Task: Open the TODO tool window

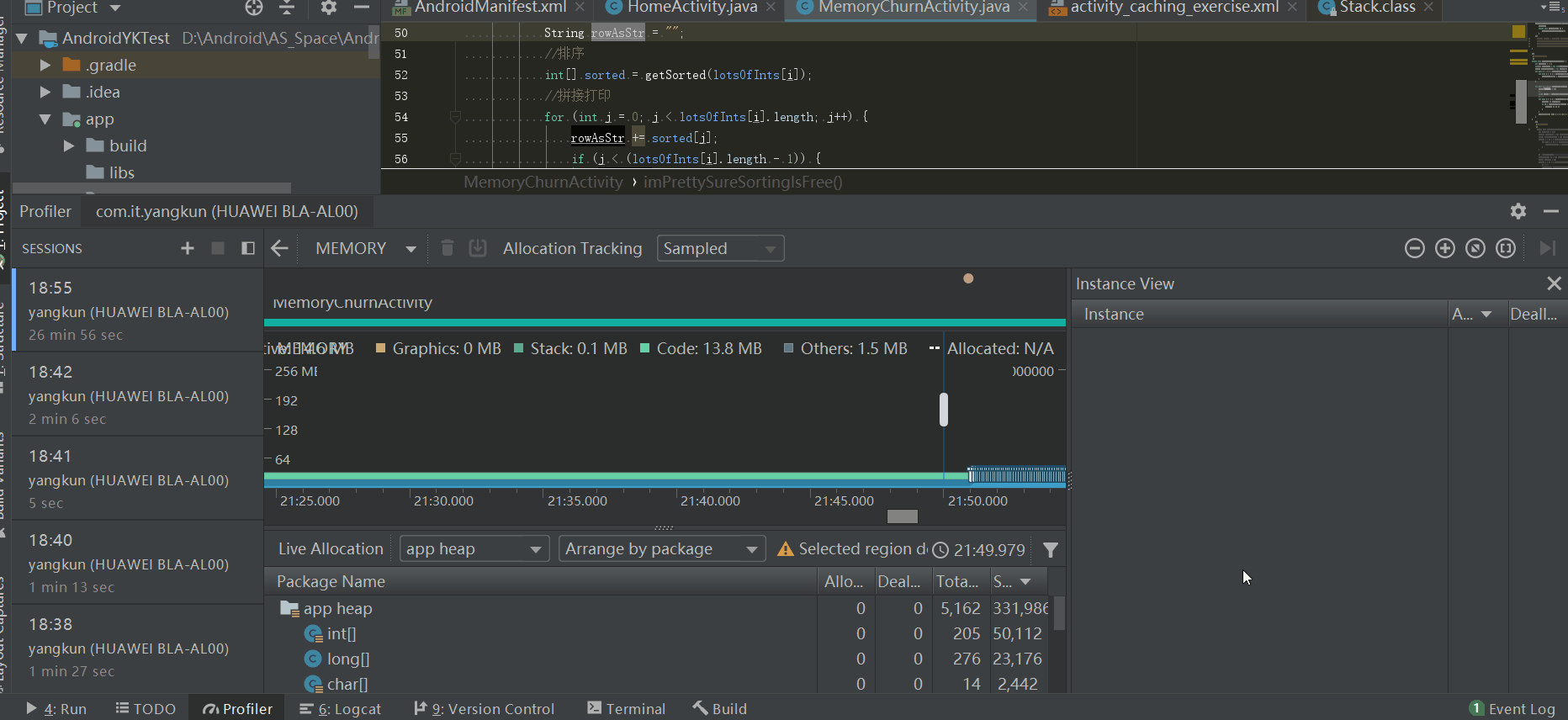Action: click(146, 709)
